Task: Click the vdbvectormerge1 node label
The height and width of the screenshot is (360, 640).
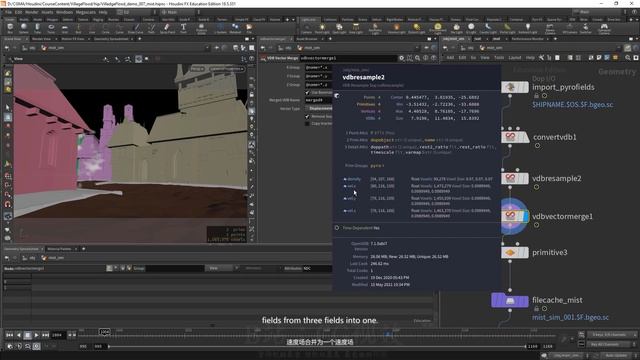Action: (x=562, y=216)
